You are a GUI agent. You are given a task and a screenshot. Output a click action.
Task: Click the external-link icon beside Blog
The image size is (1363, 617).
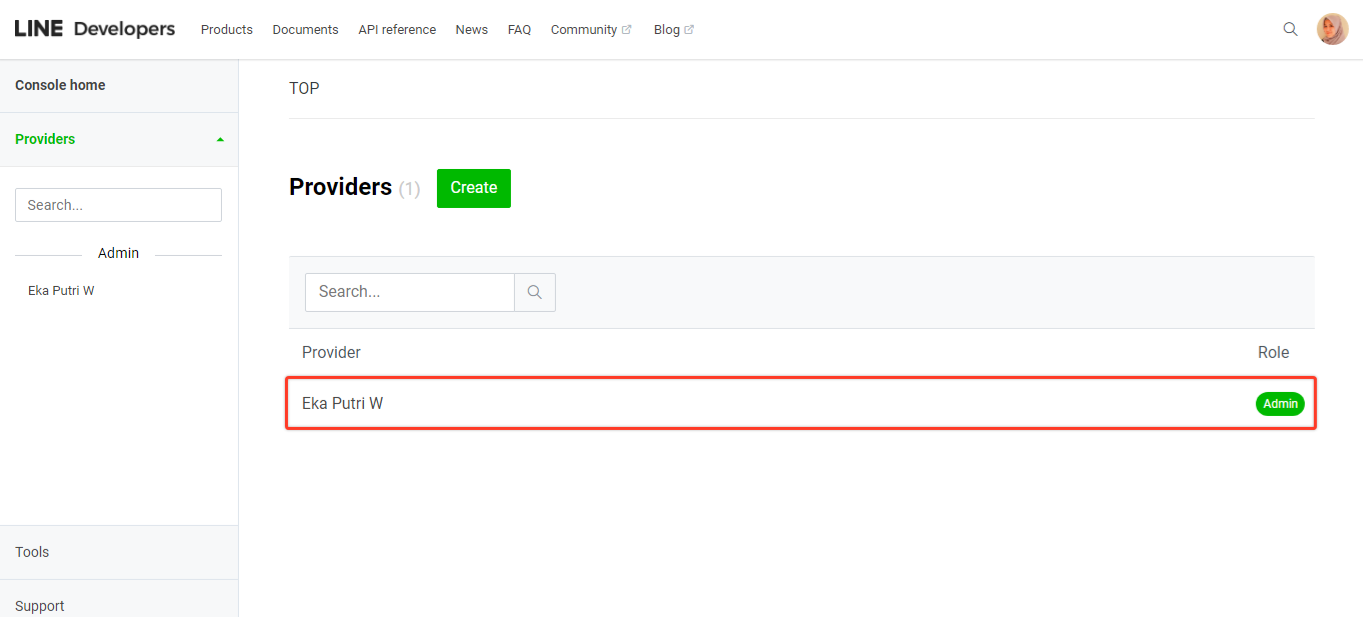pos(689,30)
